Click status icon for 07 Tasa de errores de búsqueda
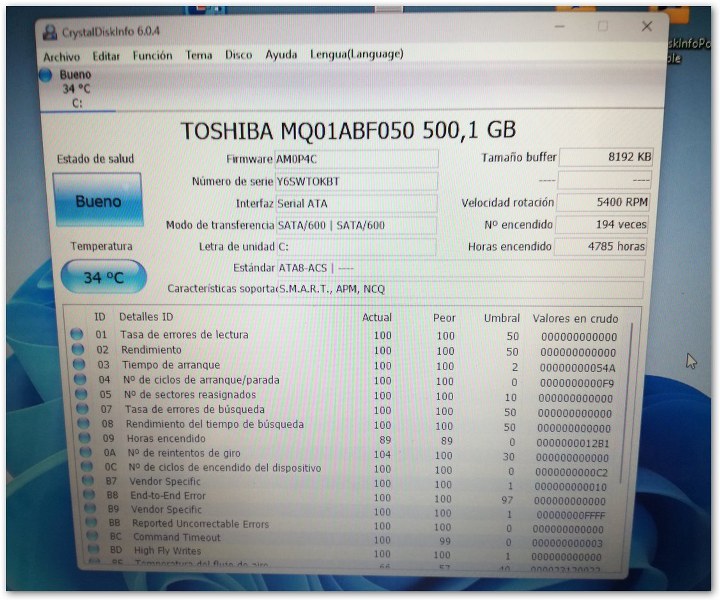The width and height of the screenshot is (720, 600). coord(82,409)
